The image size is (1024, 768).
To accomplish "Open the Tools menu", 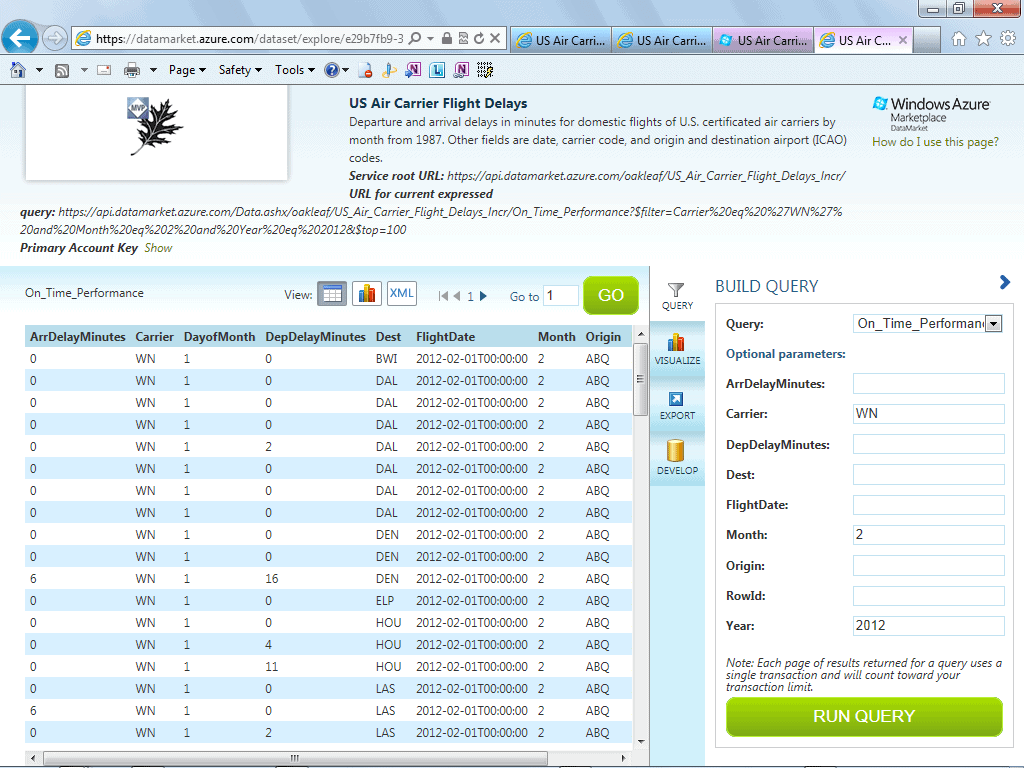I will click(x=295, y=70).
